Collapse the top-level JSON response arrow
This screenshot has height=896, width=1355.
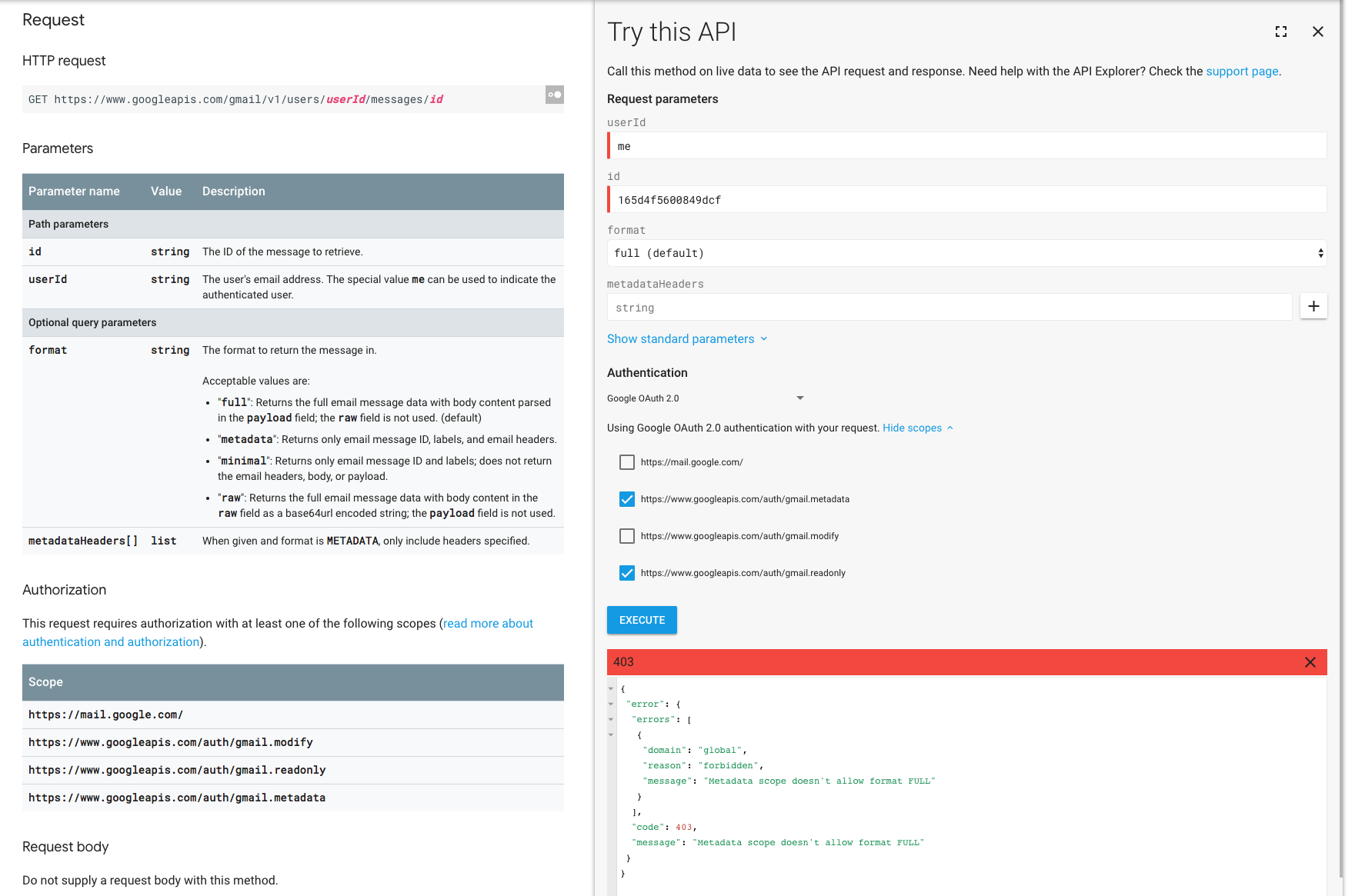pos(611,688)
